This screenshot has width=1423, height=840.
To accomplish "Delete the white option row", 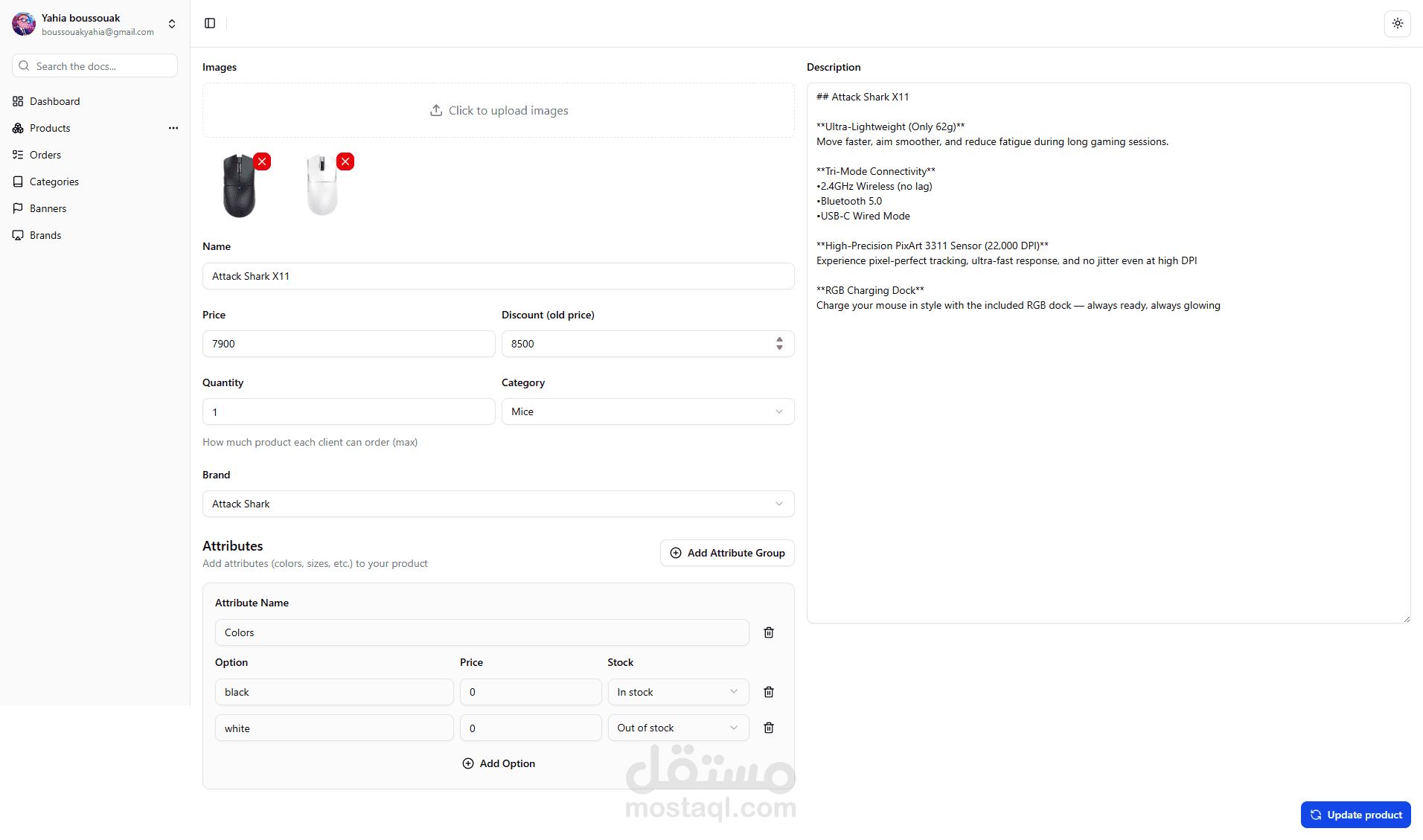I will pos(769,728).
